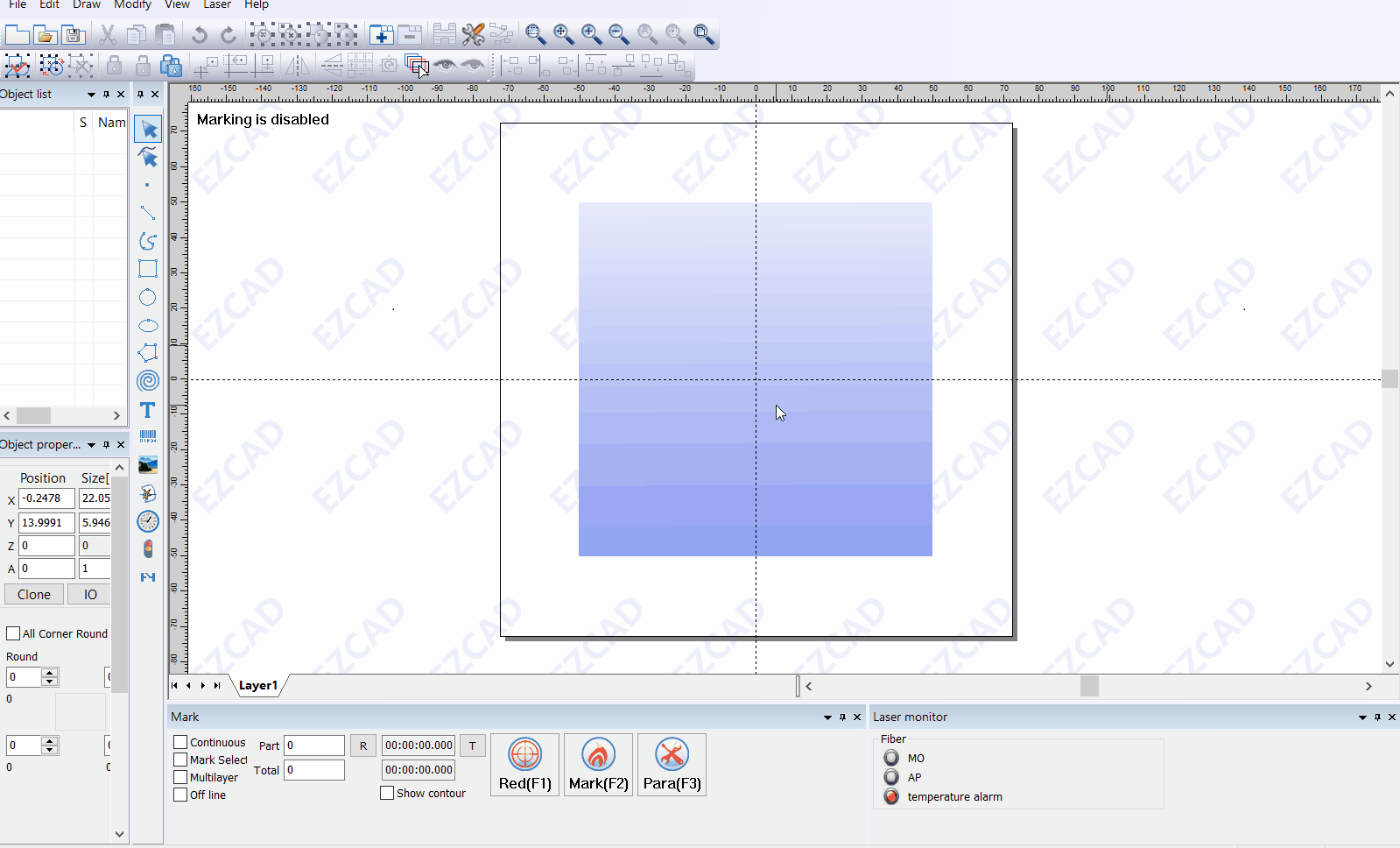Open the File menu
The width and height of the screenshot is (1400, 848).
click(x=18, y=4)
